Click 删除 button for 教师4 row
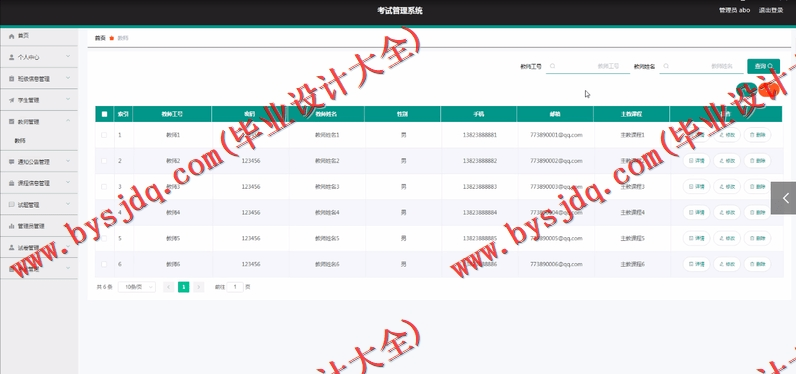The width and height of the screenshot is (796, 374). click(757, 213)
